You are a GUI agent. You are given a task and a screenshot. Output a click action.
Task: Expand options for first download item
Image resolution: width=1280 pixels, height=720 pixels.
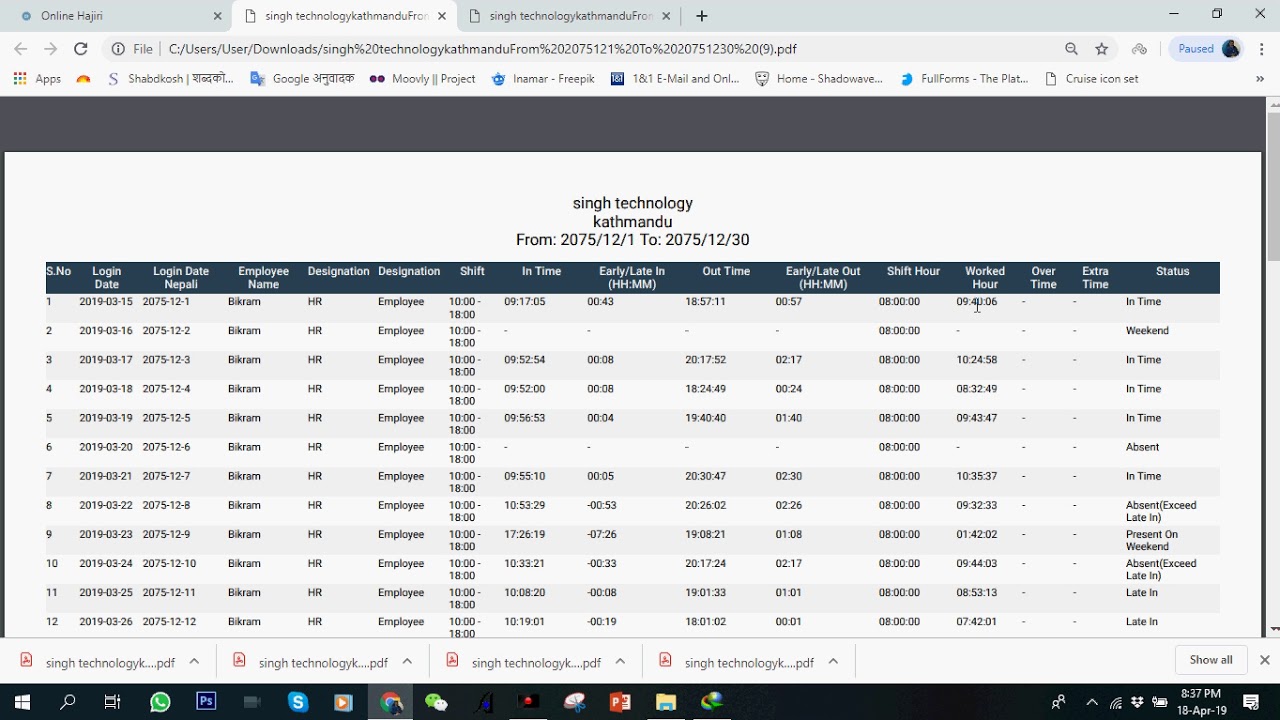[194, 662]
